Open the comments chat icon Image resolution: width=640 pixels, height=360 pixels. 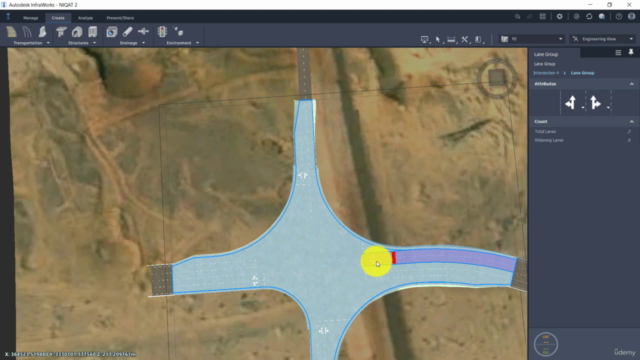coord(518,17)
